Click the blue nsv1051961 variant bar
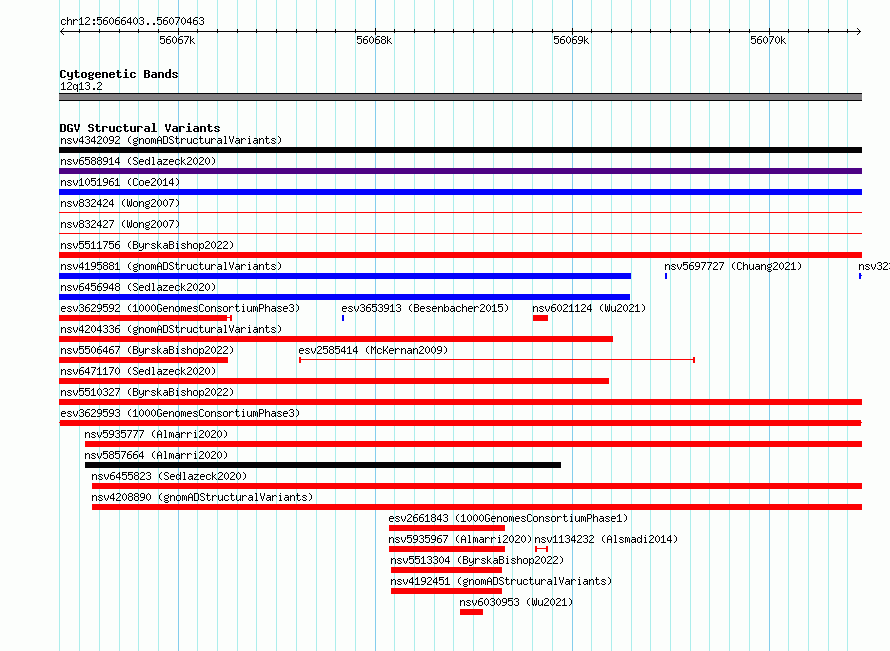890x651 pixels. click(460, 192)
